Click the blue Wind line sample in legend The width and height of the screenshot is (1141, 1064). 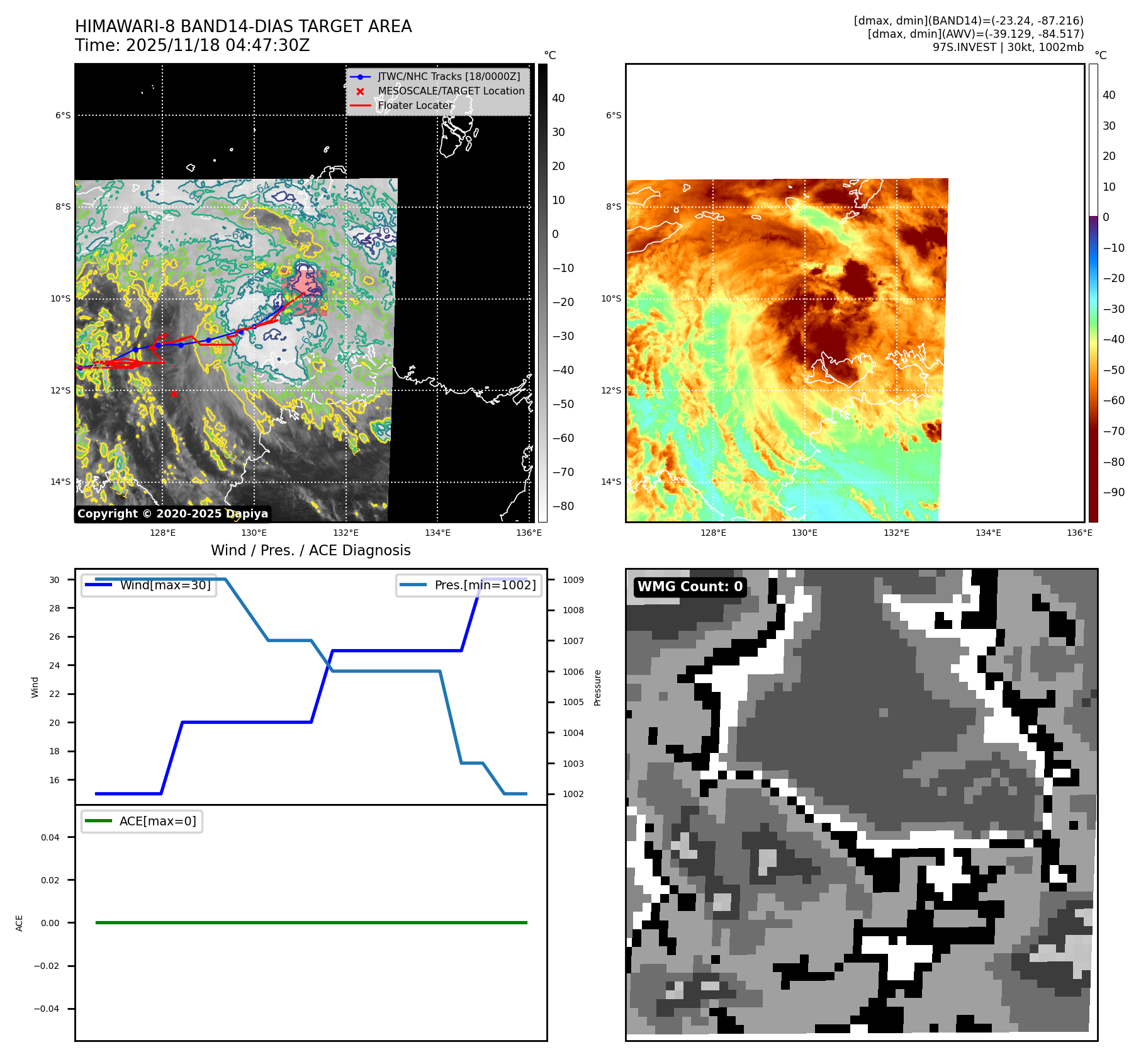98,585
